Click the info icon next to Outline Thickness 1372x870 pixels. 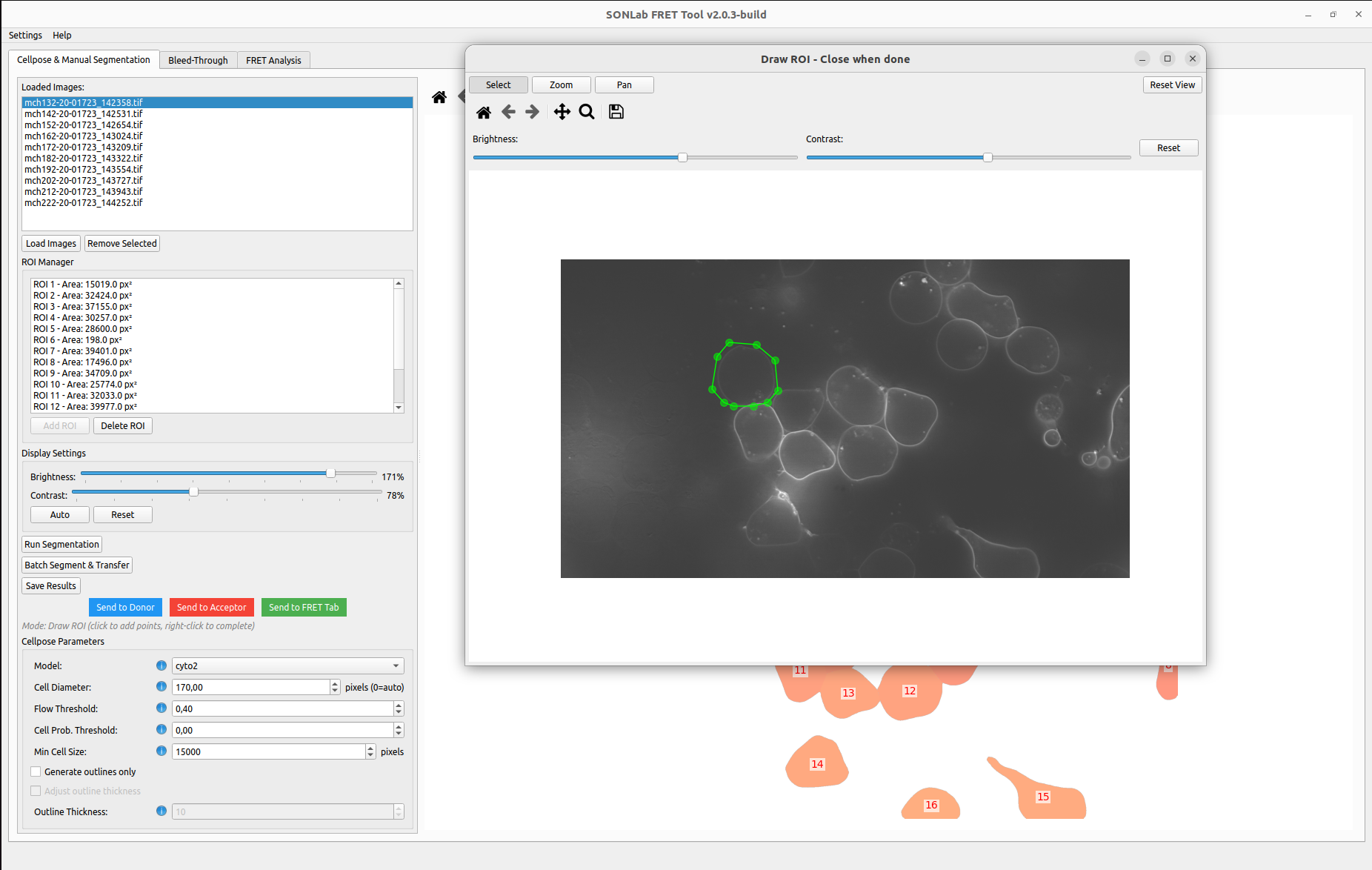point(161,811)
